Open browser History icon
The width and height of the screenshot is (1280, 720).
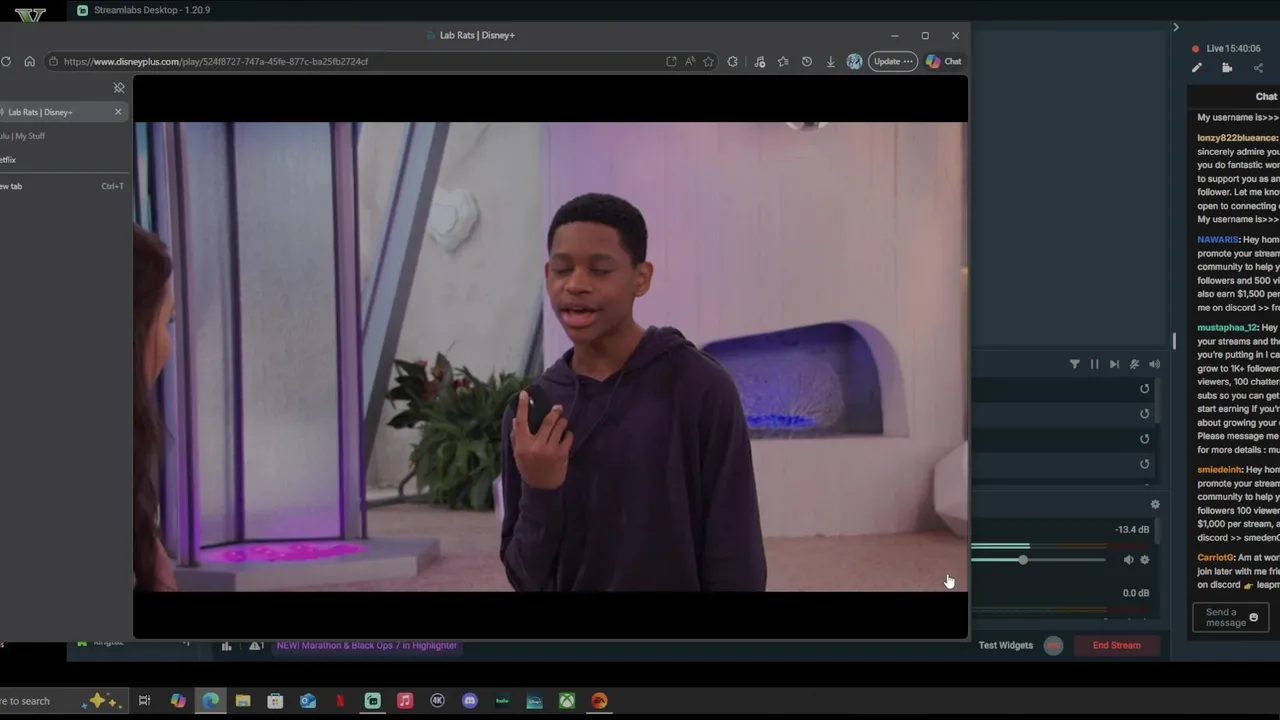click(x=807, y=61)
